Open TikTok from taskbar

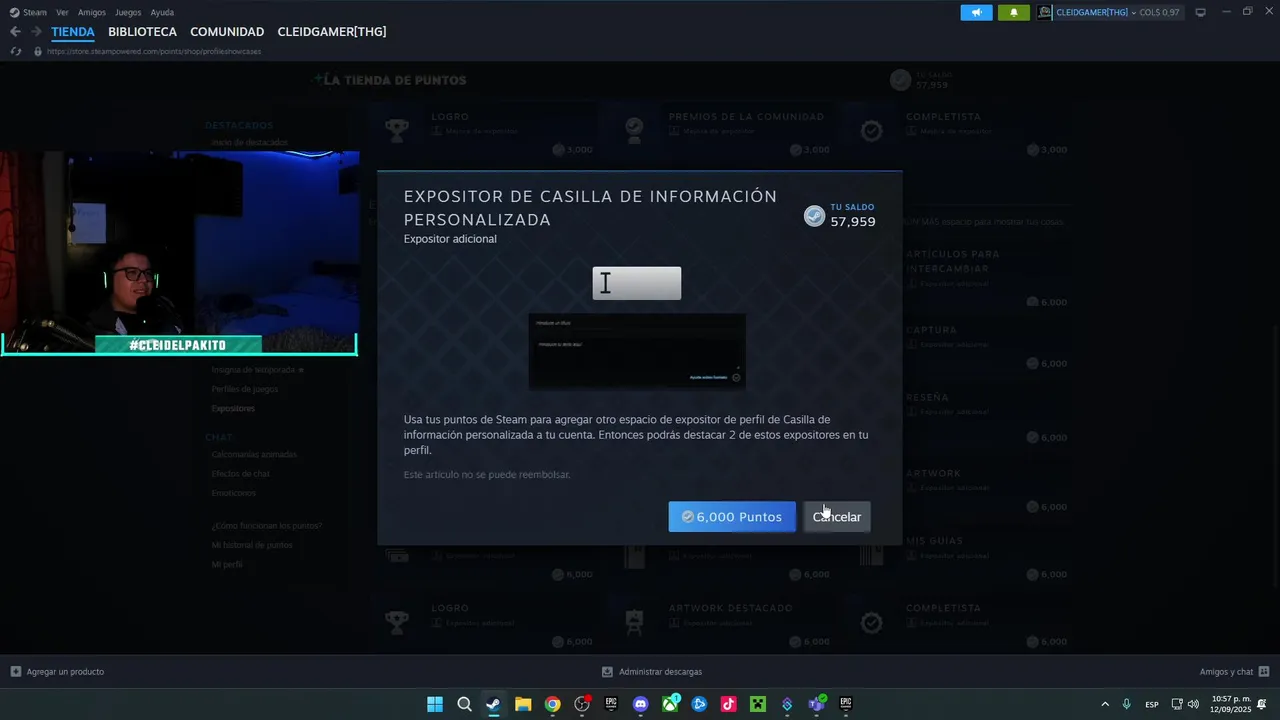[729, 704]
